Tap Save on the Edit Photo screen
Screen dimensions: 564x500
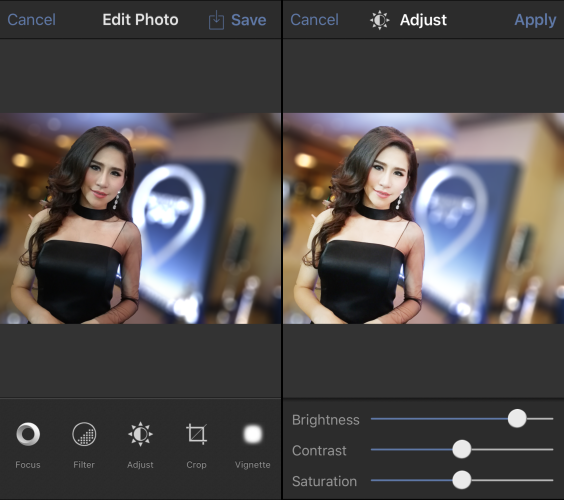[x=249, y=20]
